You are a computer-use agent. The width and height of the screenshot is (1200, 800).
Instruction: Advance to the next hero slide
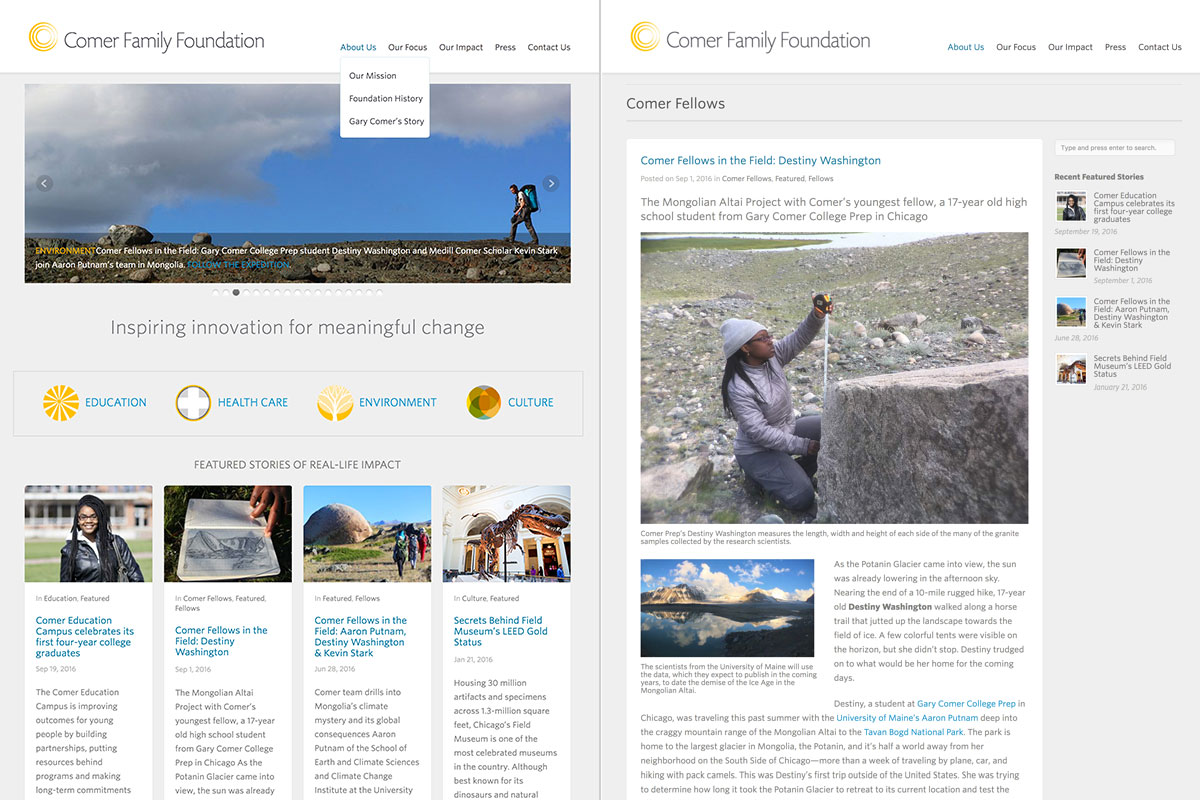pos(551,183)
